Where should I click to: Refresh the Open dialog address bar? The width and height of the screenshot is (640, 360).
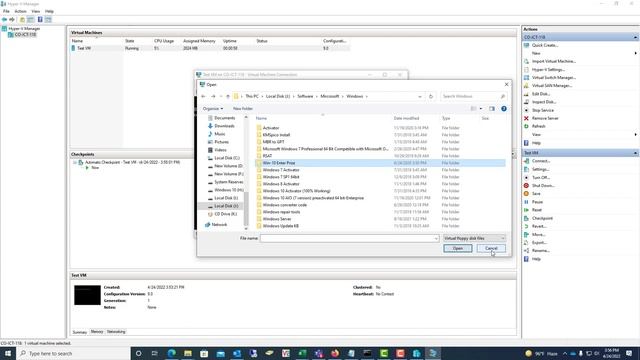[x=431, y=96]
